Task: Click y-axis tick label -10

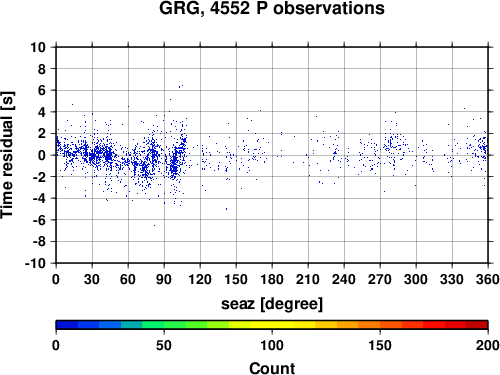Action: (x=35, y=263)
